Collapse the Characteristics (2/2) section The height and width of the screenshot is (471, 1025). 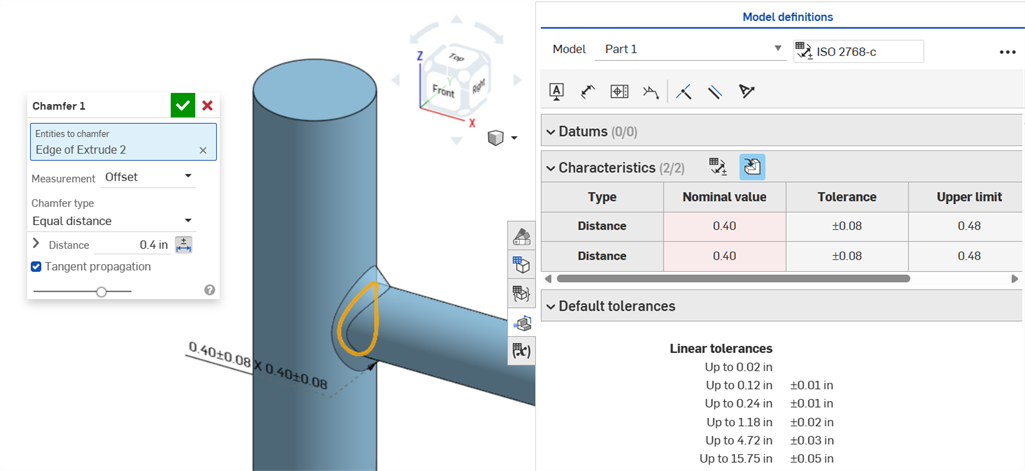(x=550, y=168)
